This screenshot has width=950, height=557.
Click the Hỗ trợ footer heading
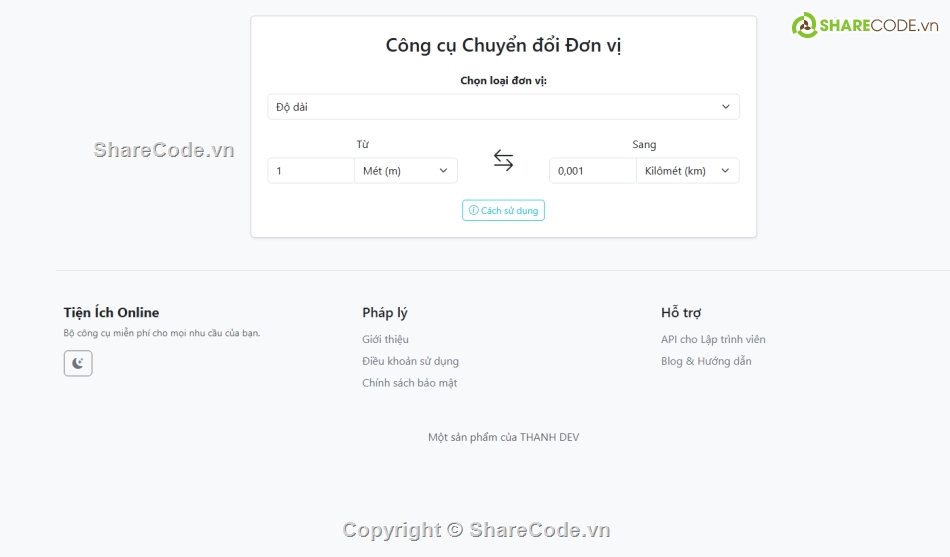681,312
